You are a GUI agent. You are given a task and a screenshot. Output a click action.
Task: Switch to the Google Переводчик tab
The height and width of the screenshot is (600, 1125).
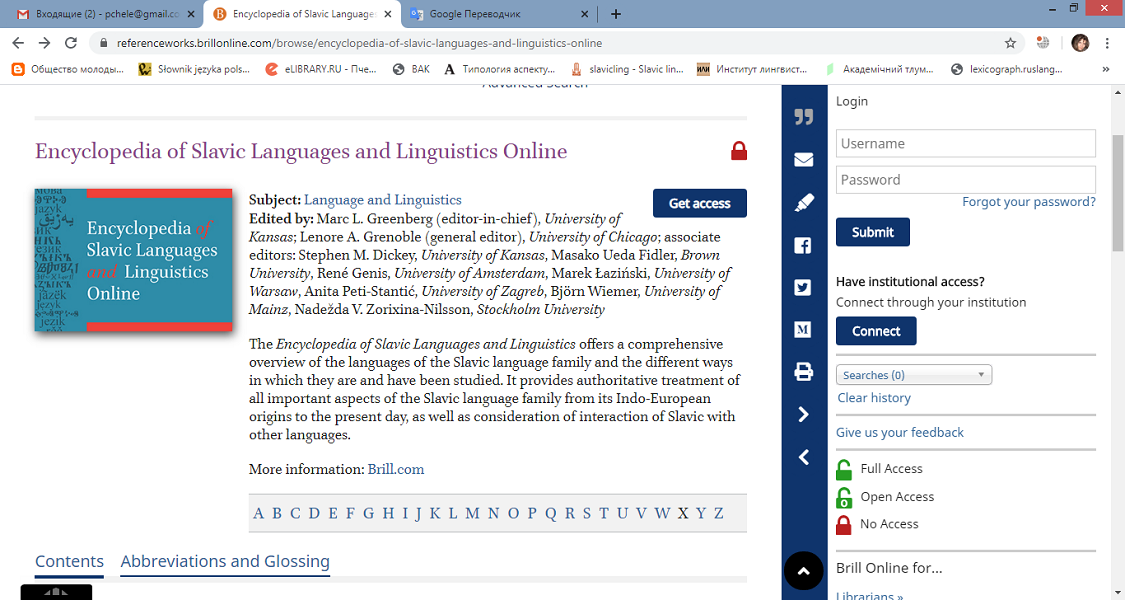pos(498,14)
